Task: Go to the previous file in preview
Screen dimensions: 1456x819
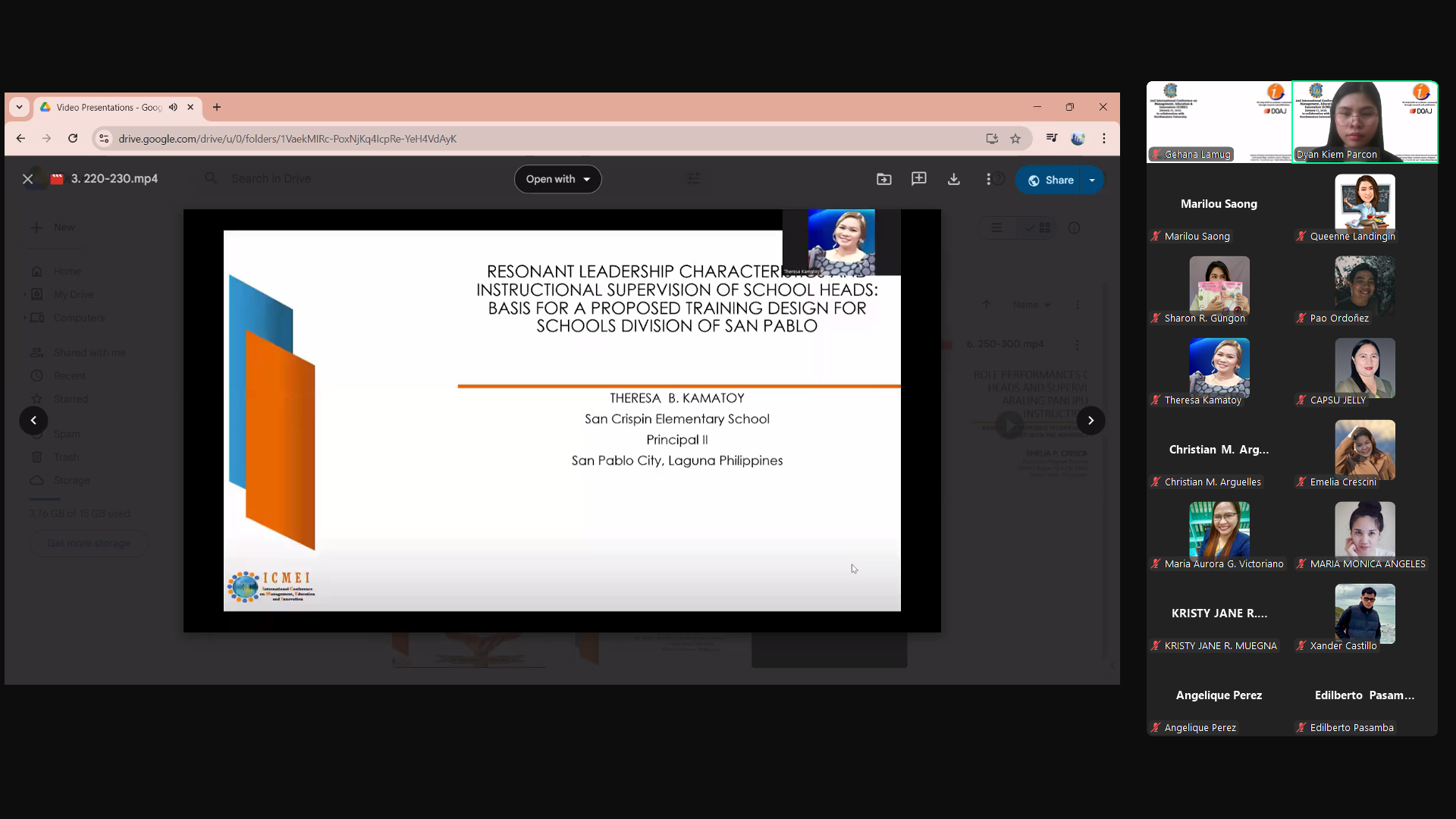Action: coord(33,421)
